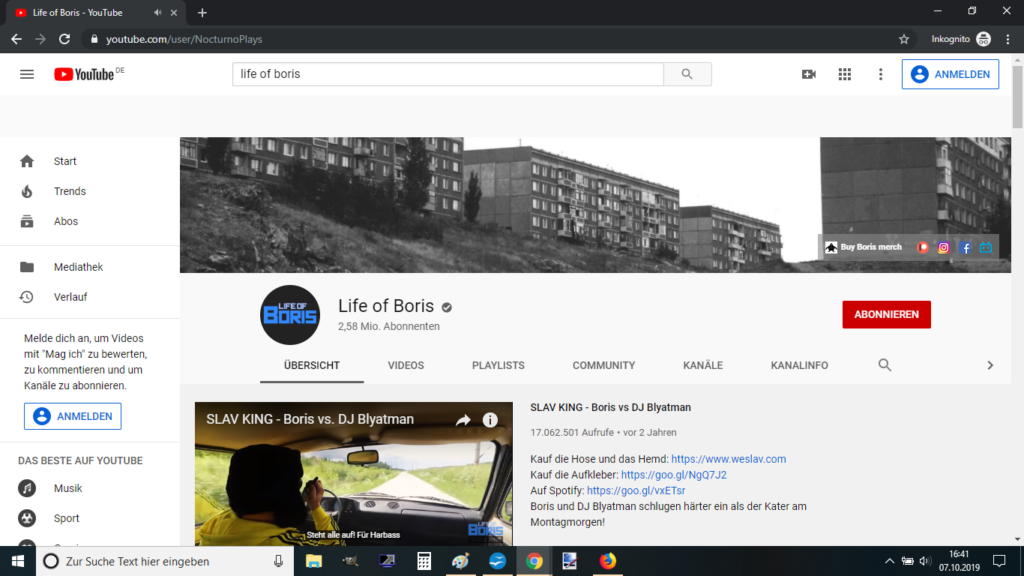Open the Buy Boris merch link
This screenshot has height=576, width=1024.
pyautogui.click(x=863, y=248)
